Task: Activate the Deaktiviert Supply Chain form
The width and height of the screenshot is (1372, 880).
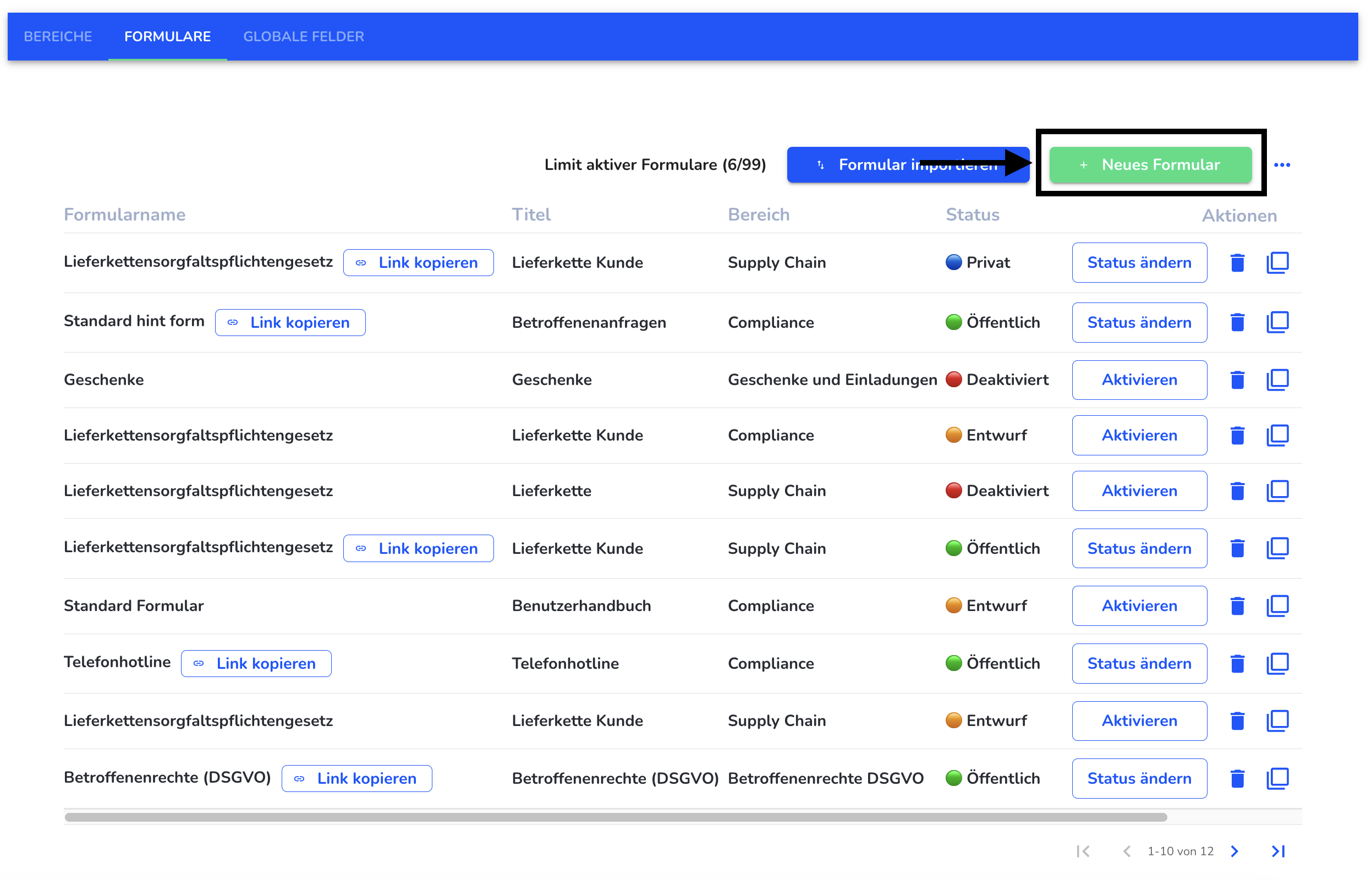Action: tap(1139, 492)
